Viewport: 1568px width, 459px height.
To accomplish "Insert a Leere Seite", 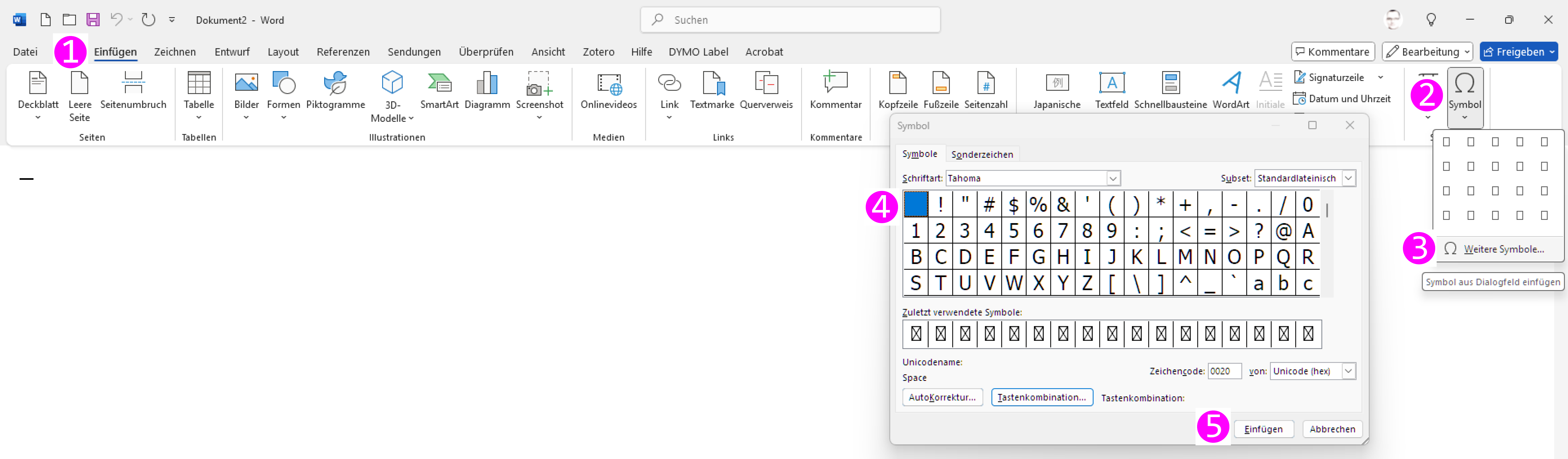I will pos(80,96).
